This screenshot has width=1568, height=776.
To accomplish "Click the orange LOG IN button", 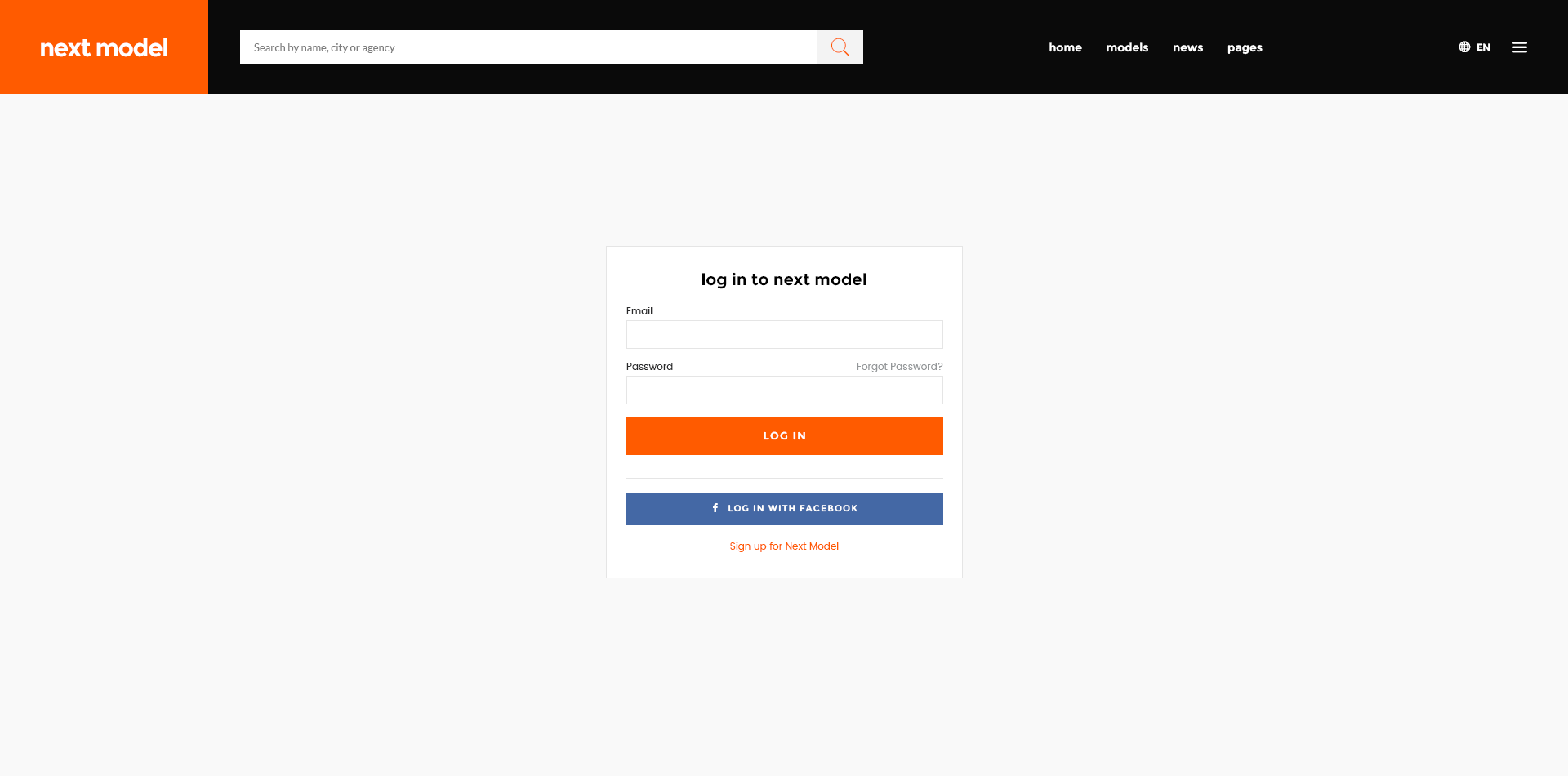I will pyautogui.click(x=784, y=435).
